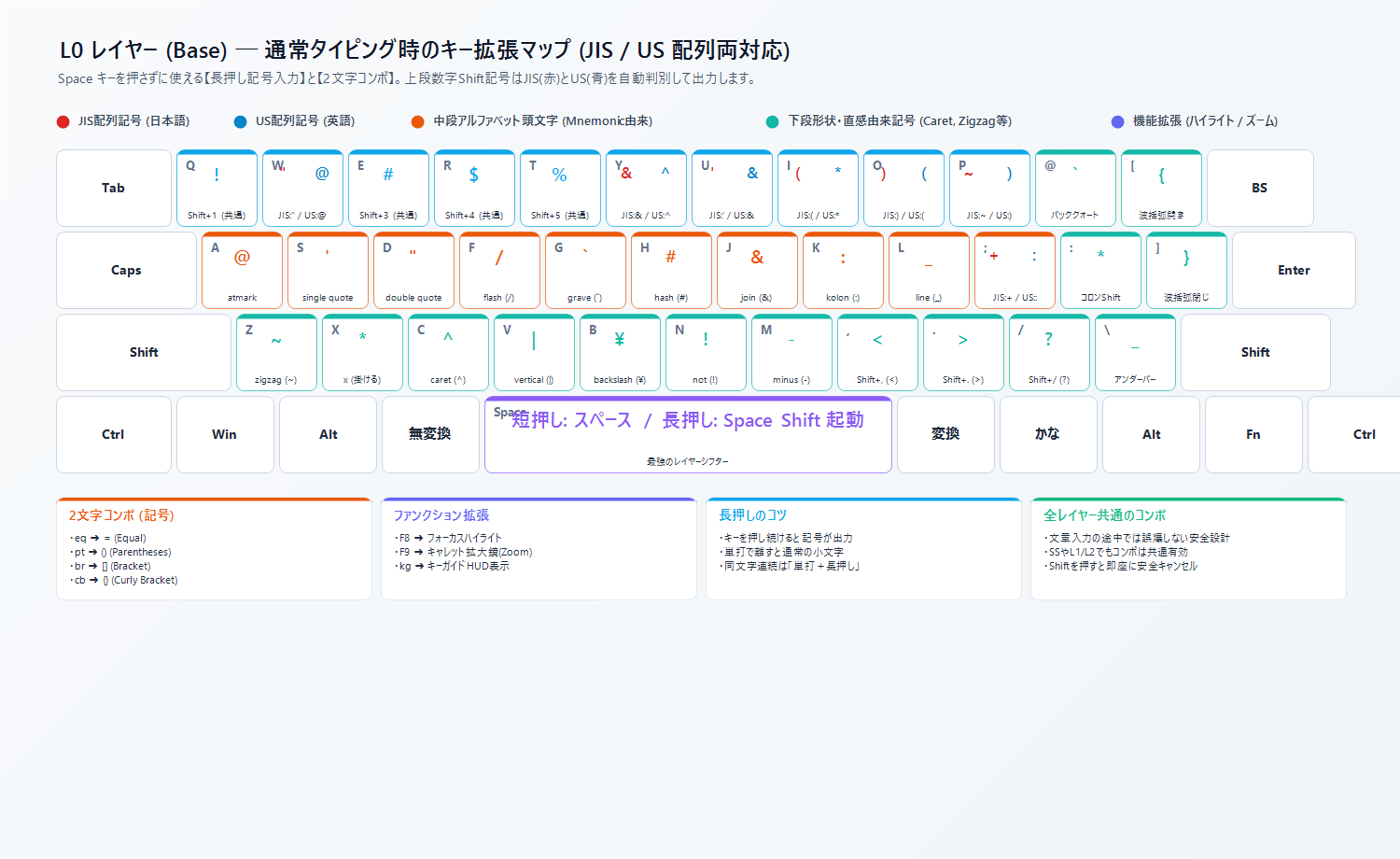This screenshot has width=1400, height=859.
Task: Click the K key labeled kolon (:)
Action: tap(843, 270)
